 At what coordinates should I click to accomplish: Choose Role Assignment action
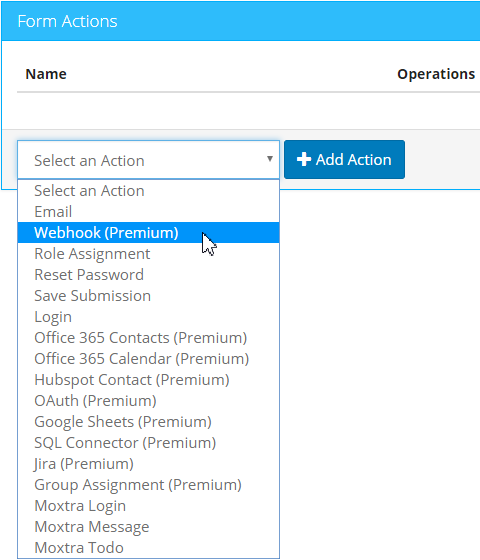(x=148, y=254)
